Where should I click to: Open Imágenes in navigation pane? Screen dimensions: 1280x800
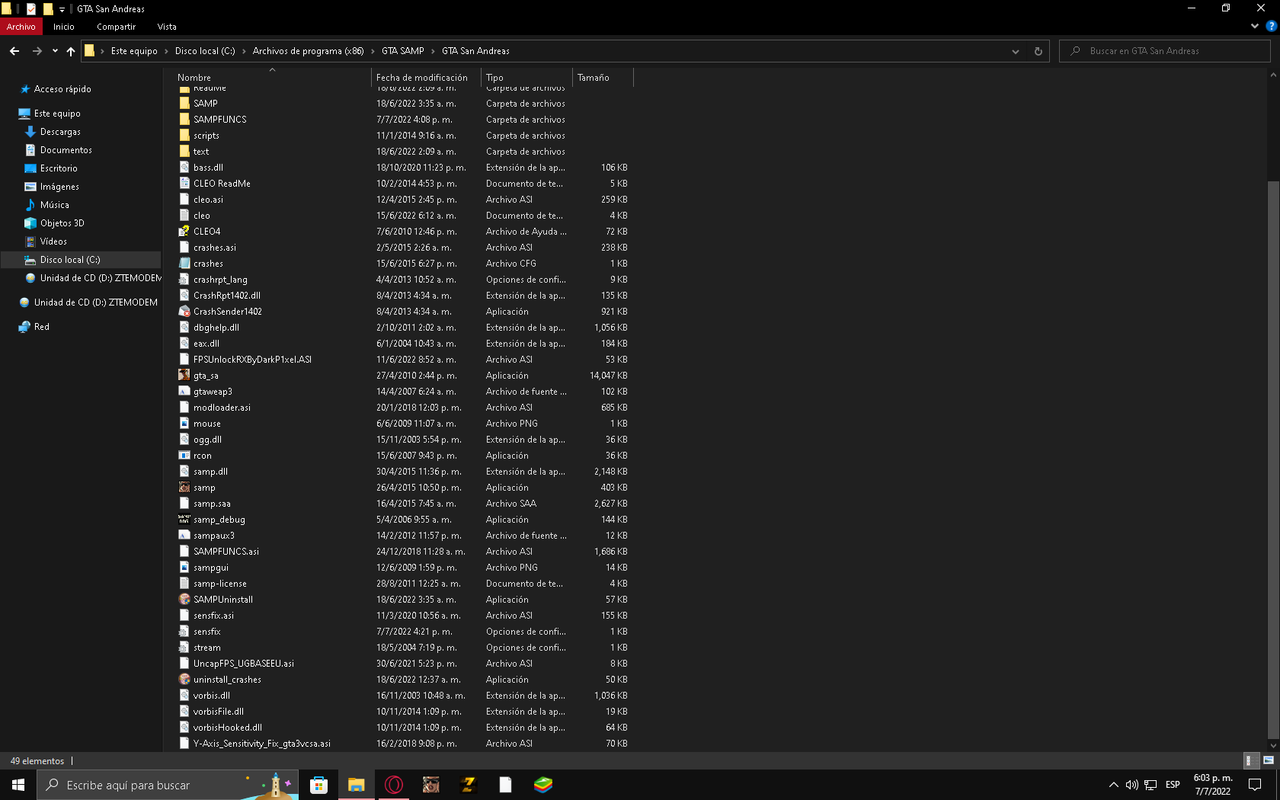click(59, 187)
